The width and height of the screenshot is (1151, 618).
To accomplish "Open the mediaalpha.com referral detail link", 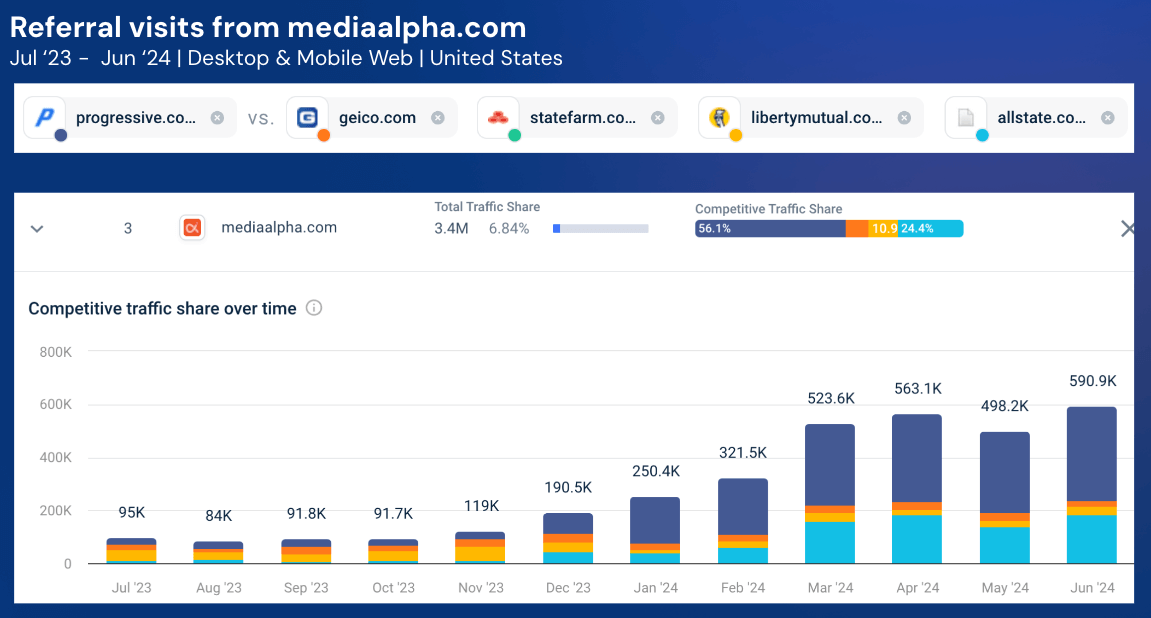I will coord(280,228).
